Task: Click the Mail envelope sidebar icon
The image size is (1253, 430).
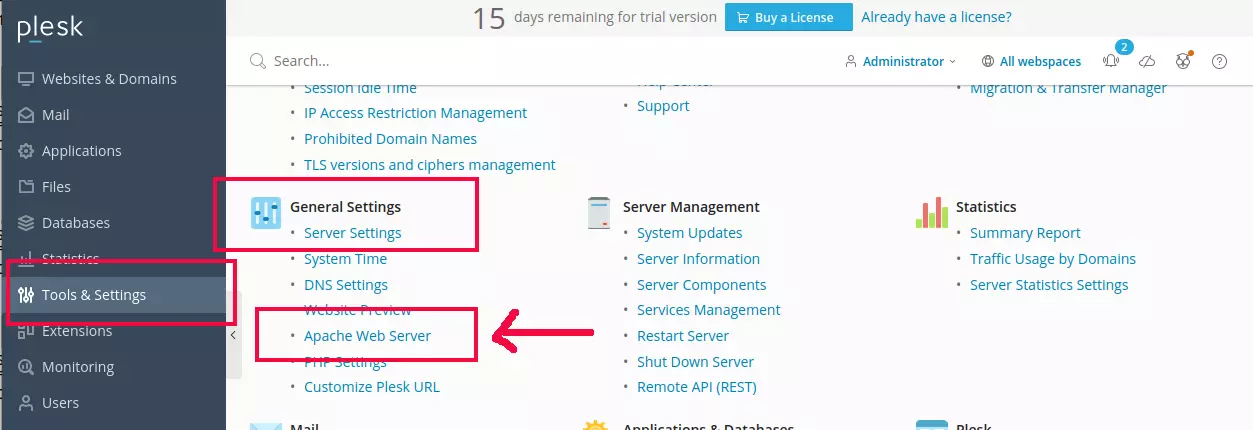Action: (x=26, y=115)
